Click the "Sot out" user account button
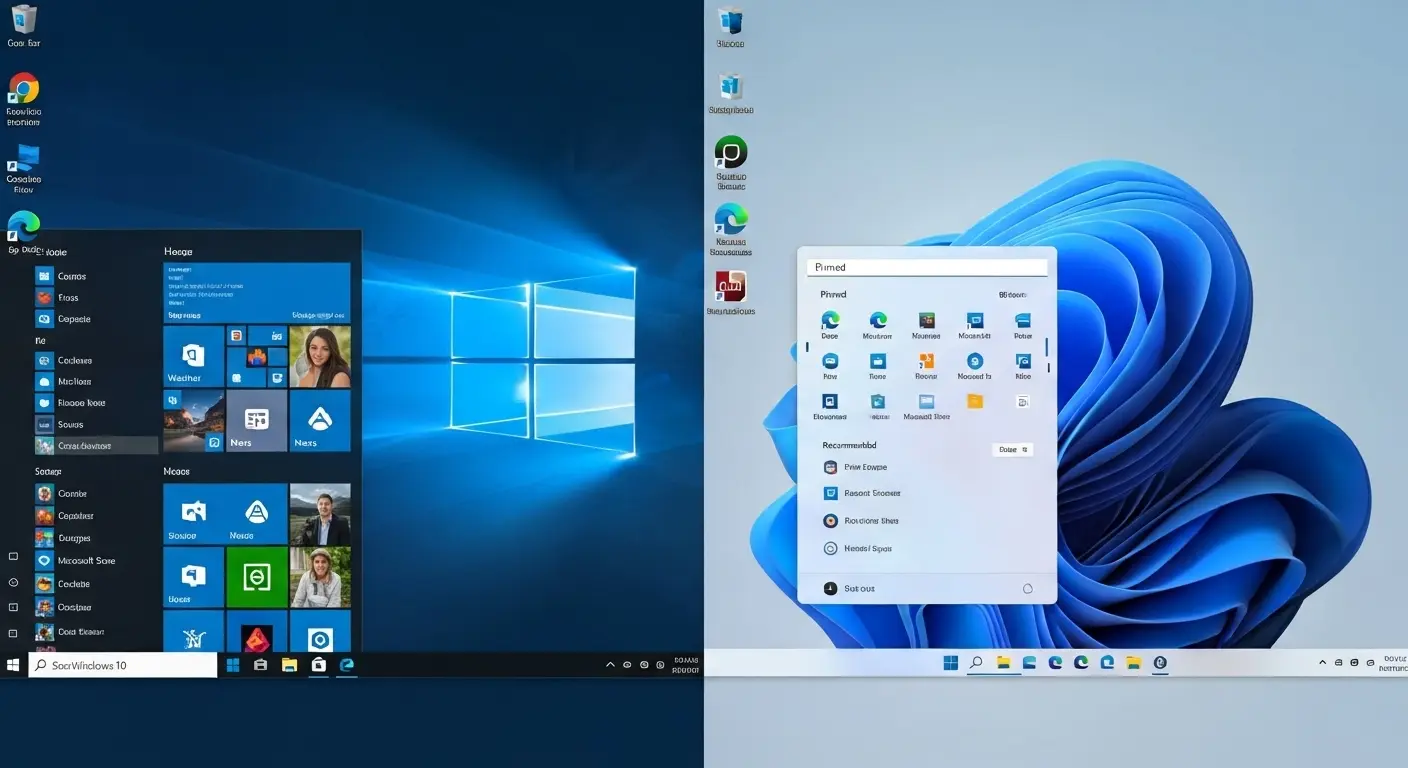Viewport: 1408px width, 768px height. 849,588
